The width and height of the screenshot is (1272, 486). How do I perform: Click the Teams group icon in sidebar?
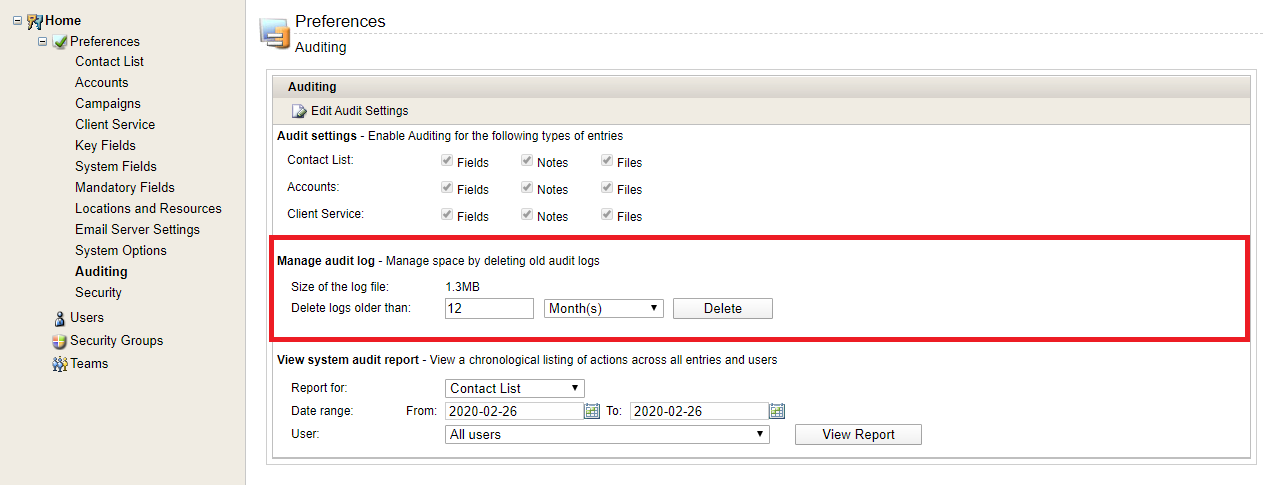60,364
